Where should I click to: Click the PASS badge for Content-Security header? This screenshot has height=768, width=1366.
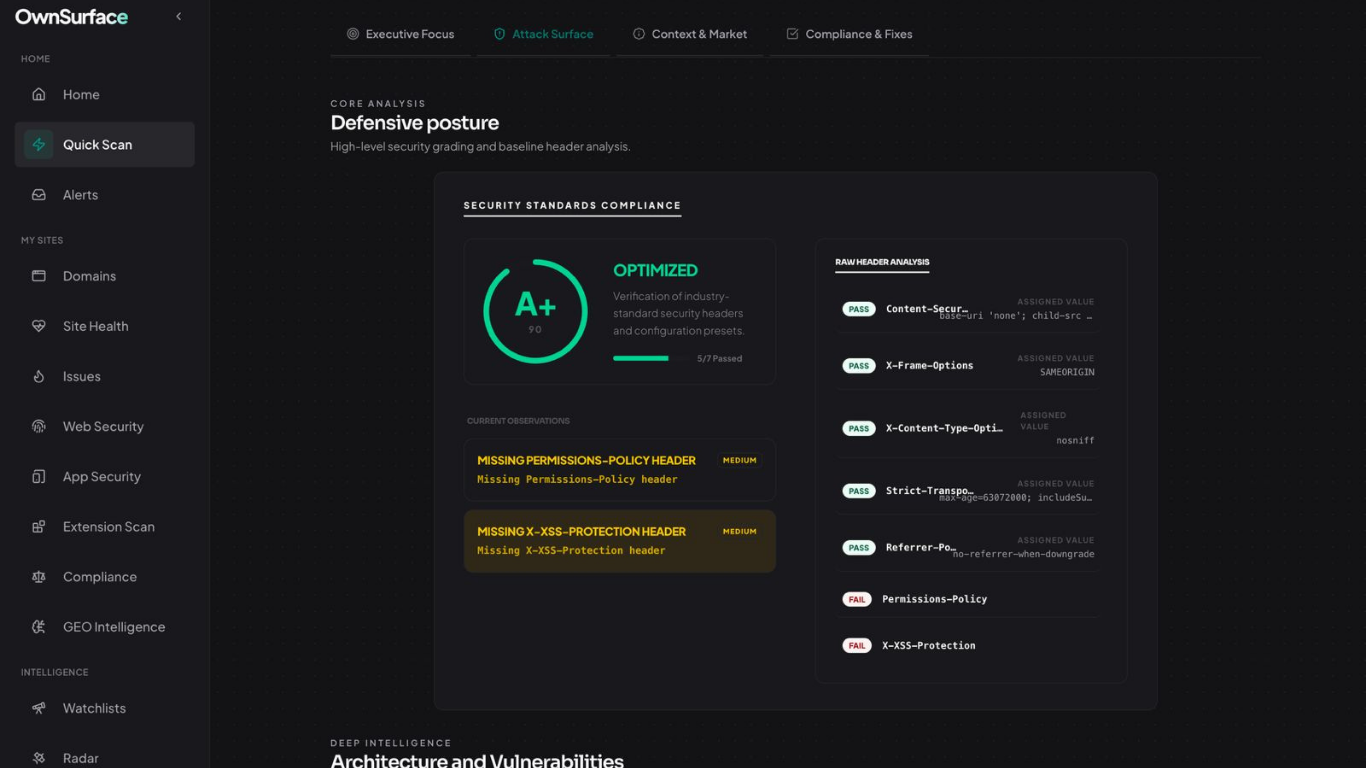coord(859,309)
